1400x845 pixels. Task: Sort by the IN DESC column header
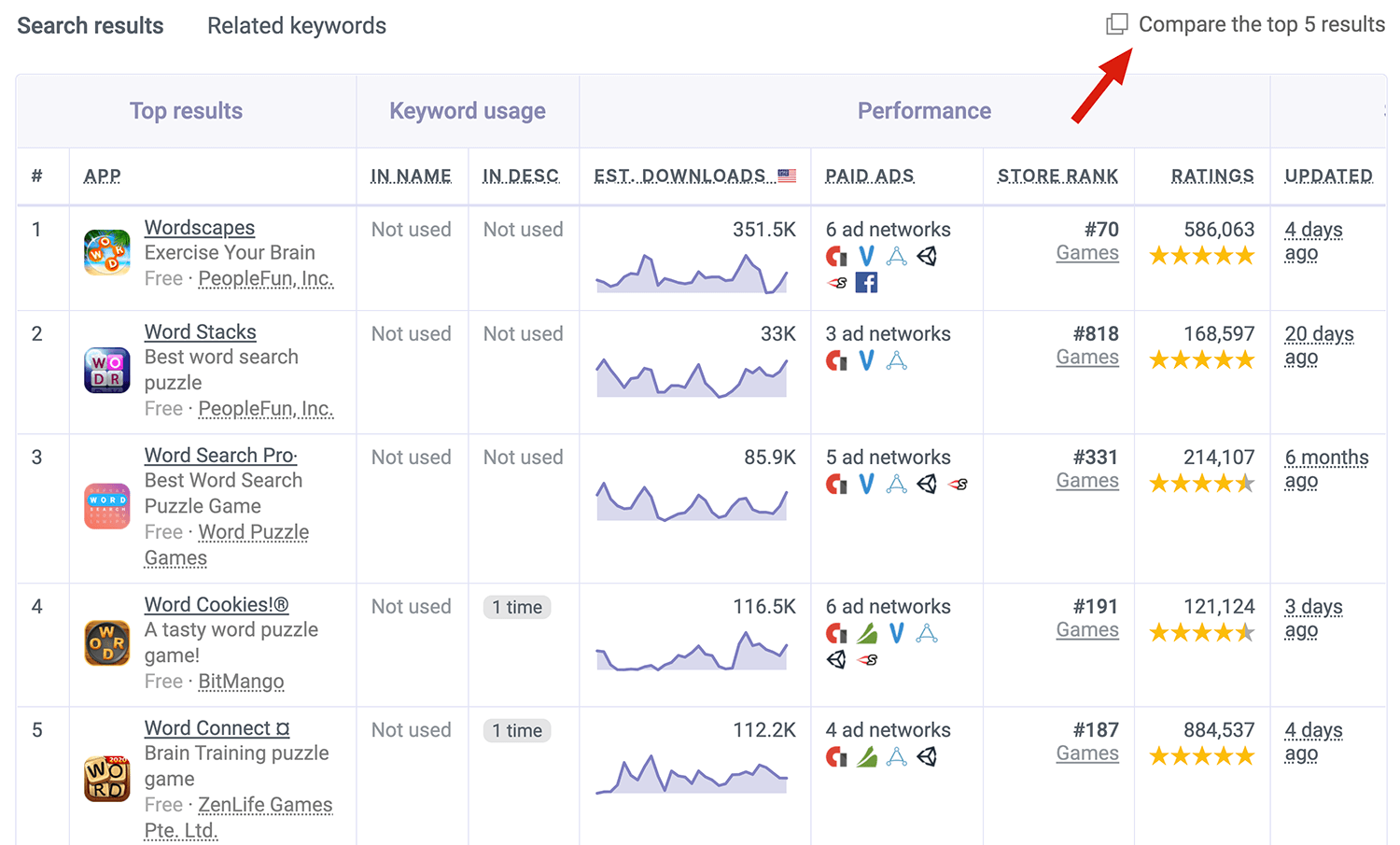tap(521, 176)
